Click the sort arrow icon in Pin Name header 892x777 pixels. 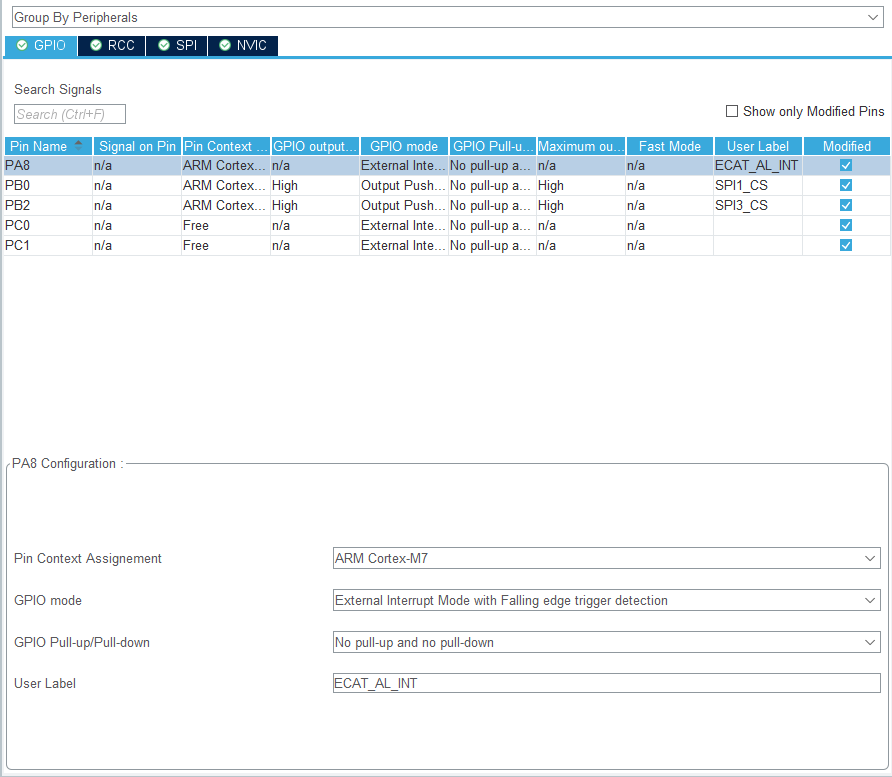coord(79,145)
